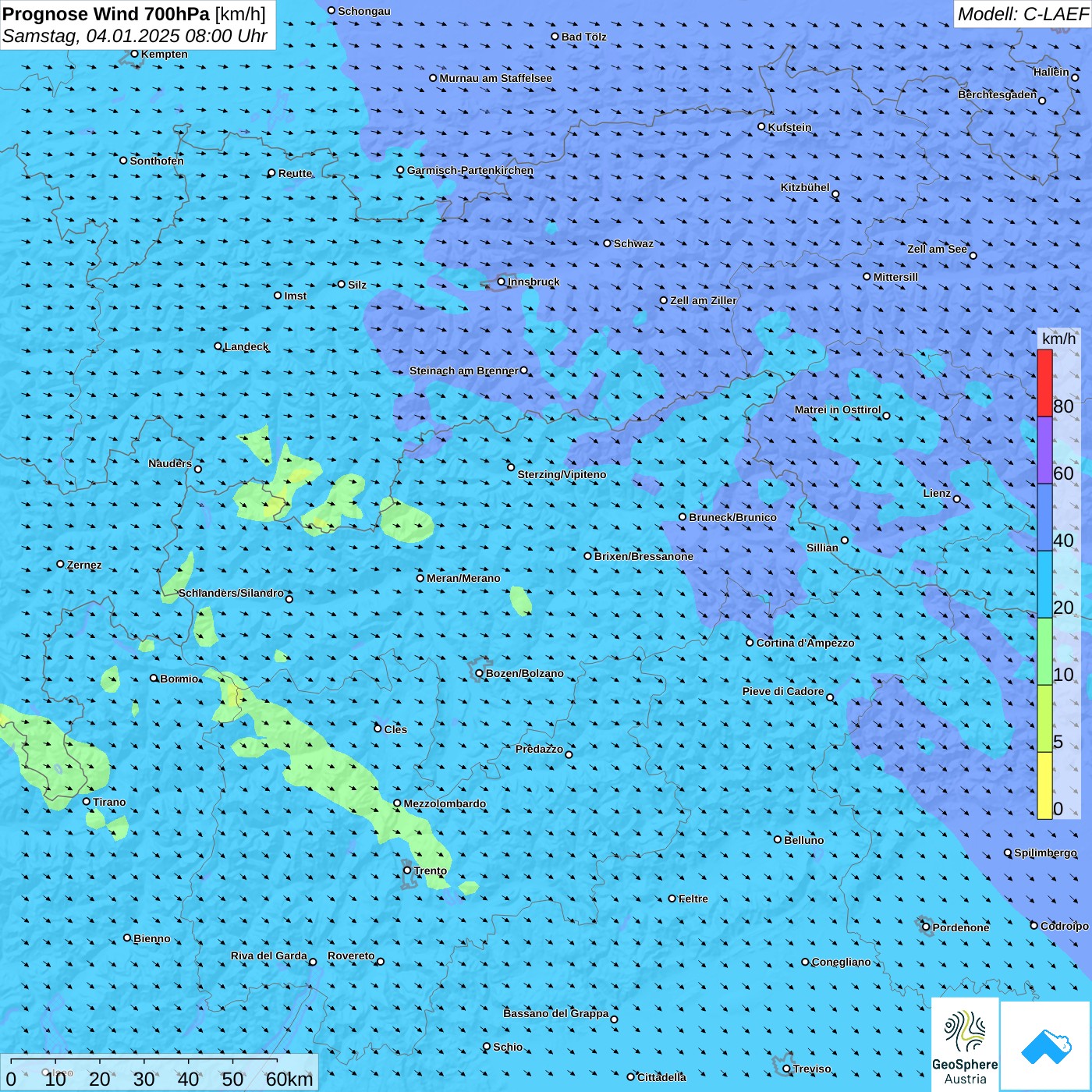The image size is (1092, 1092).
Task: Click the '60km' scale bar label
Action: pos(289,1079)
